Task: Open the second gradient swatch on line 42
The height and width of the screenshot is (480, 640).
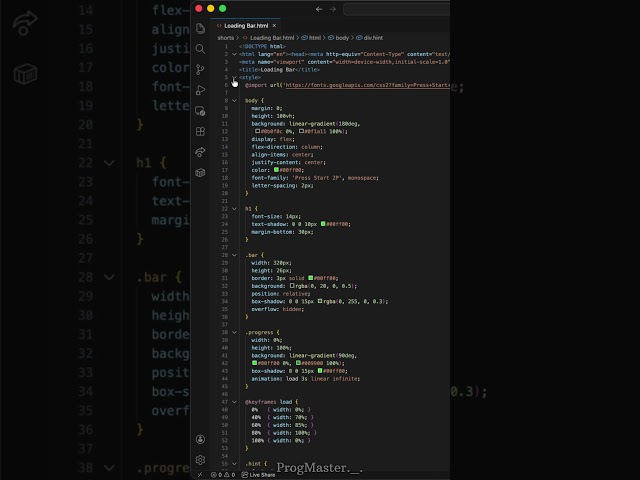Action: (298, 363)
